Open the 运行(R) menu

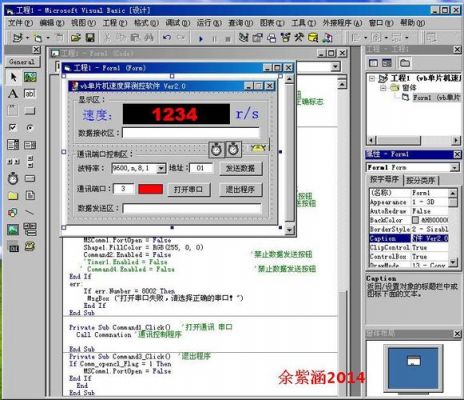(x=209, y=23)
